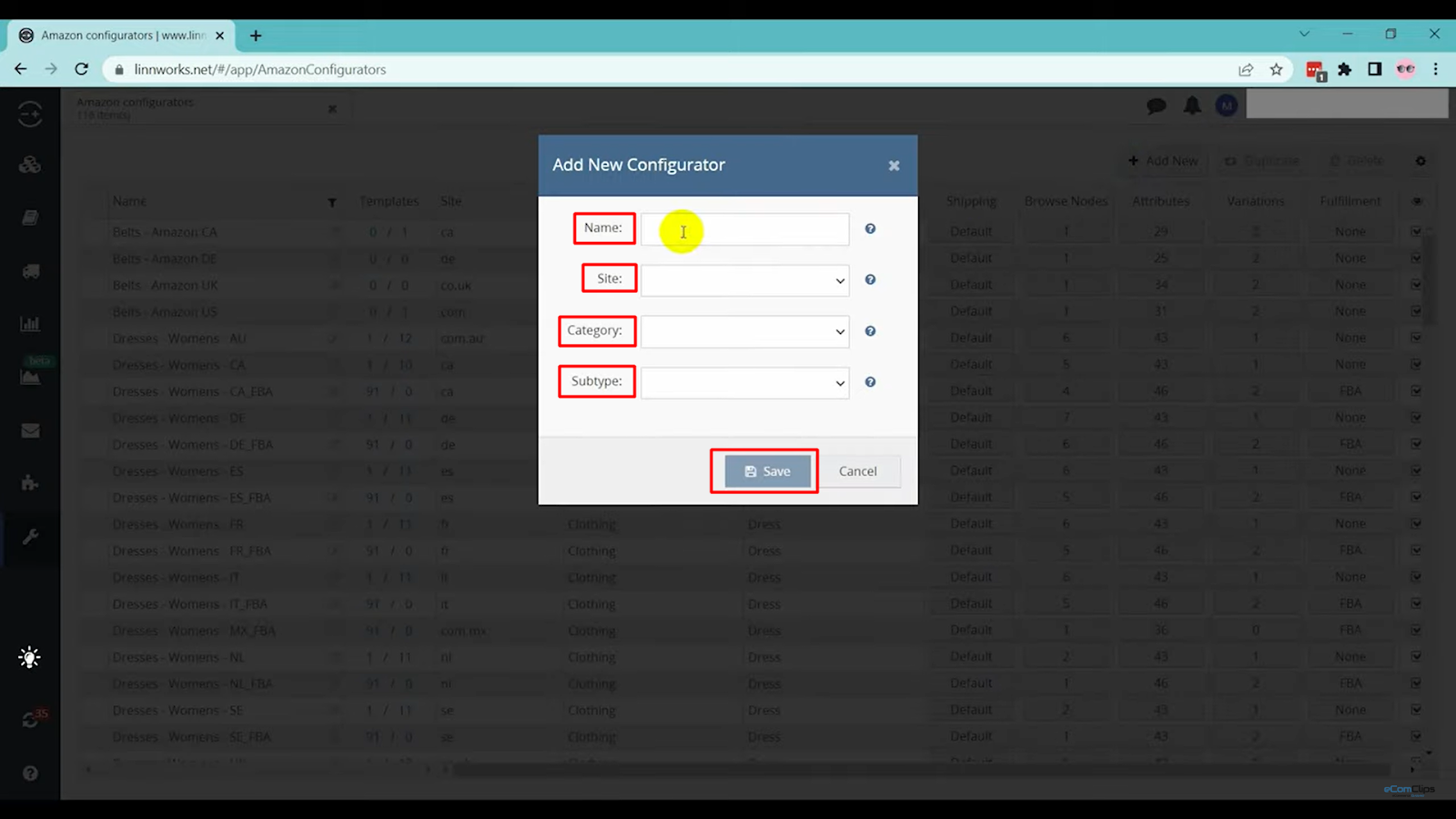This screenshot has width=1456, height=819.
Task: Click the eye icon column header
Action: pos(1417,201)
